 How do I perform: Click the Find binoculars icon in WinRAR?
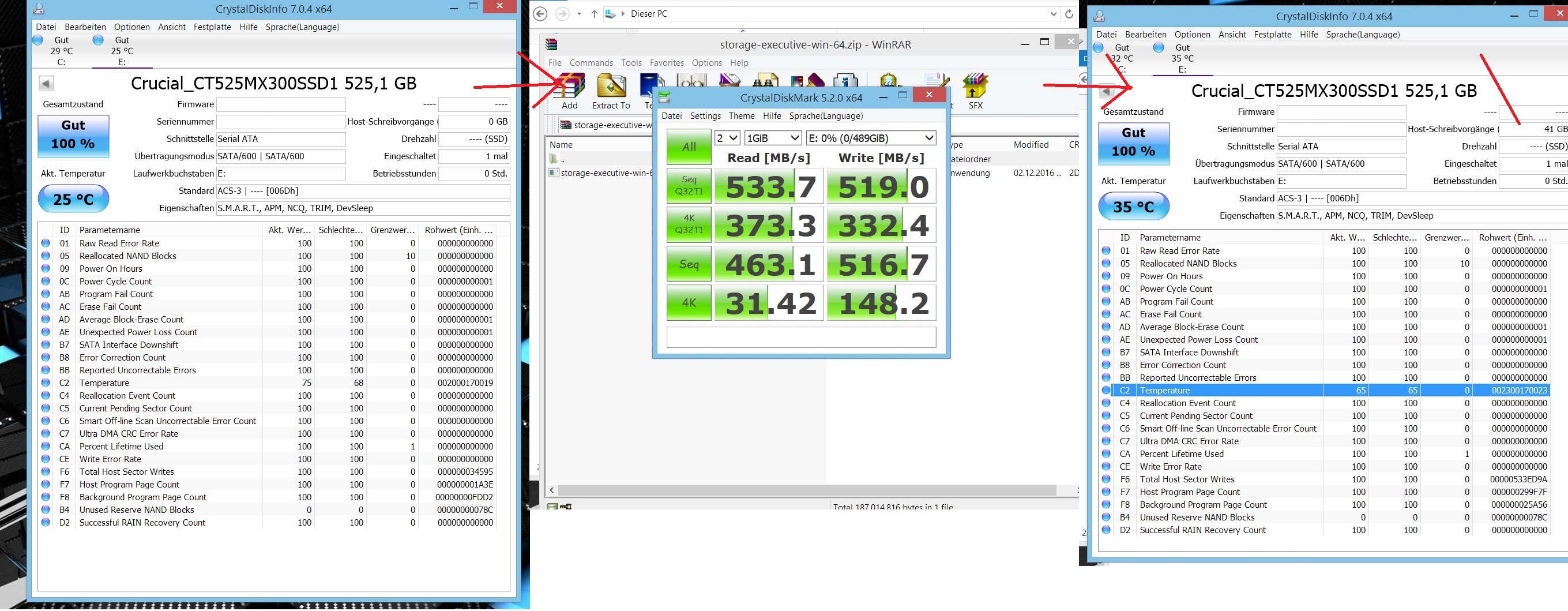[765, 80]
